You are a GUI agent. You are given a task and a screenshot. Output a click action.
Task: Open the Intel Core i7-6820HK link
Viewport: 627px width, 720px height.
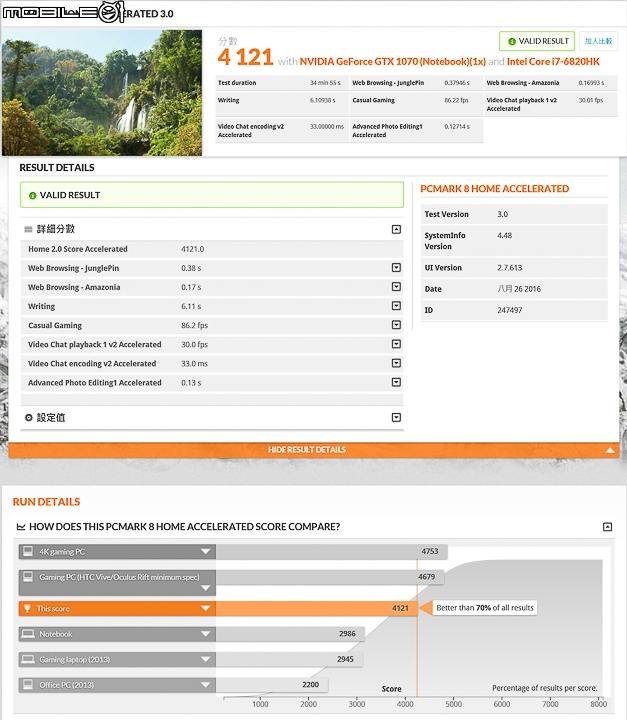pyautogui.click(x=553, y=62)
